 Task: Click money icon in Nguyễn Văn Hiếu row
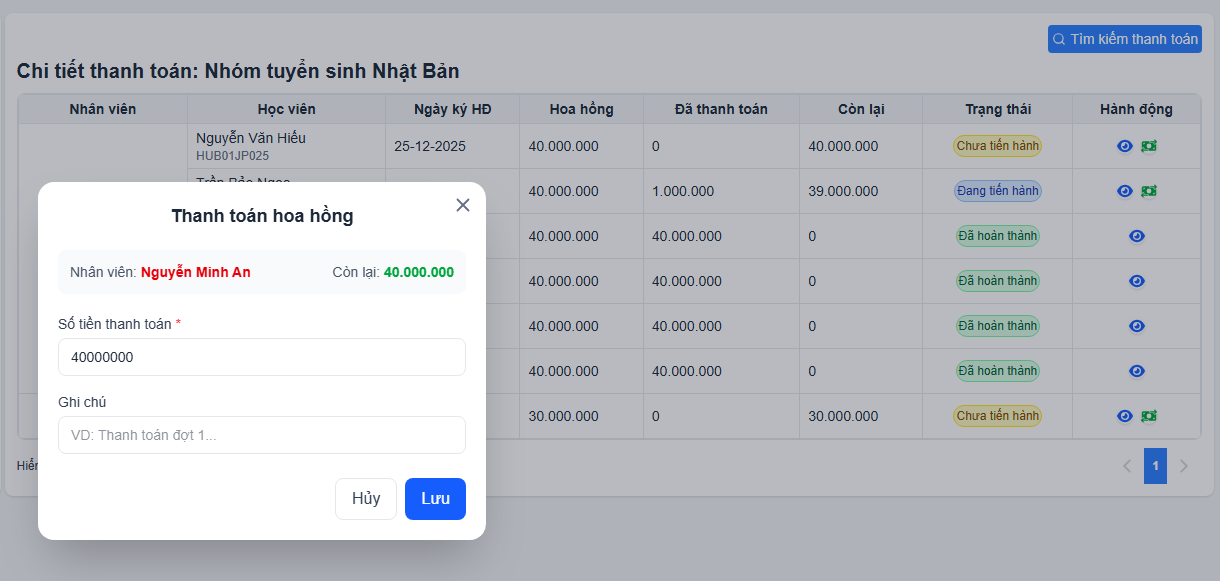[x=1149, y=146]
